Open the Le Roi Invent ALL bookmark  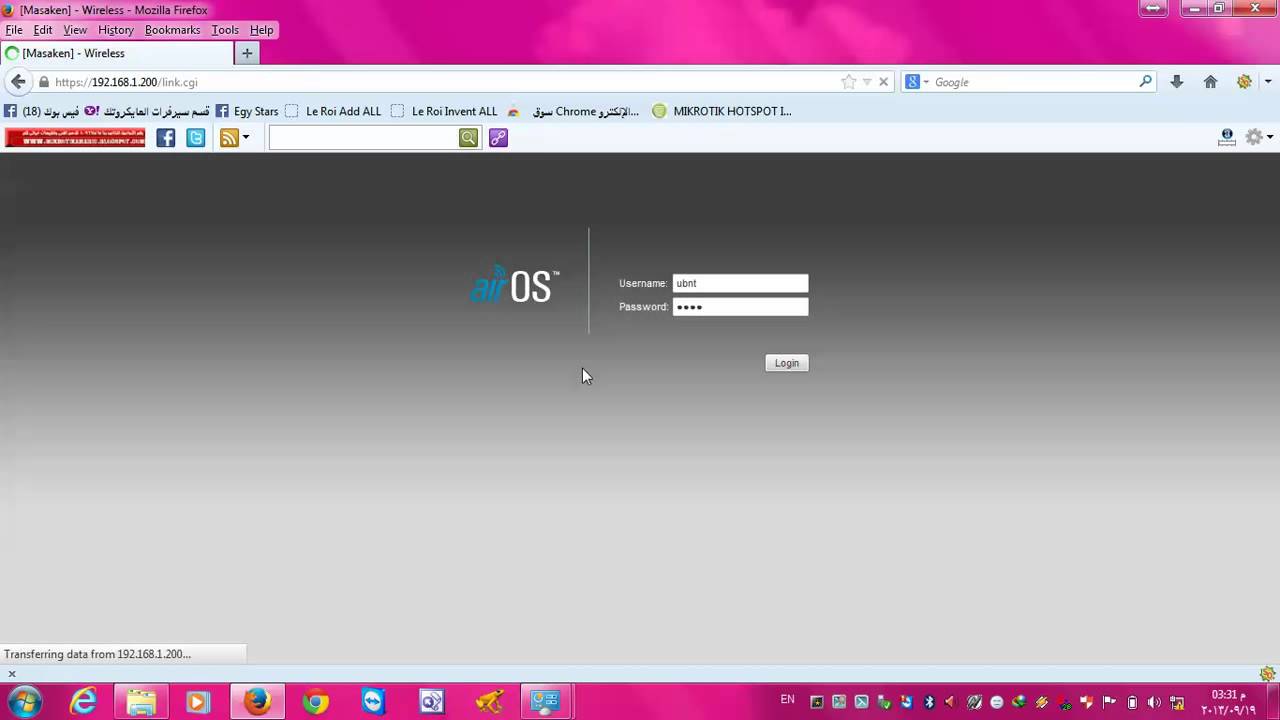tap(444, 111)
